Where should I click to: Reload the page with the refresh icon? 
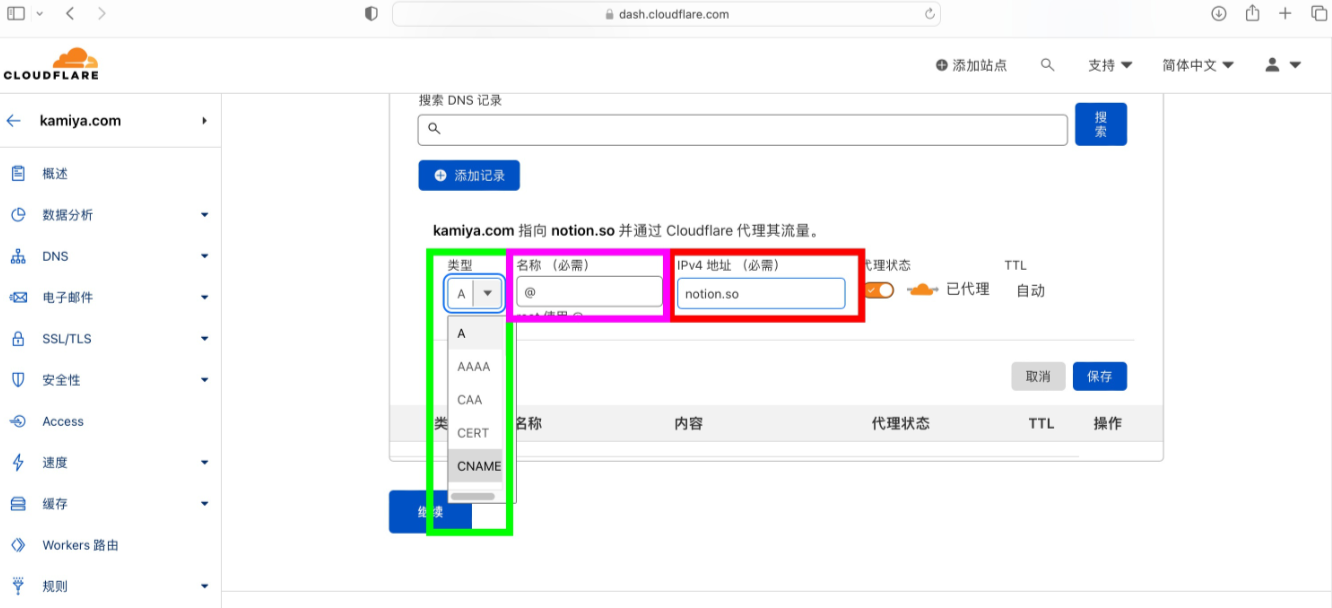click(x=930, y=14)
